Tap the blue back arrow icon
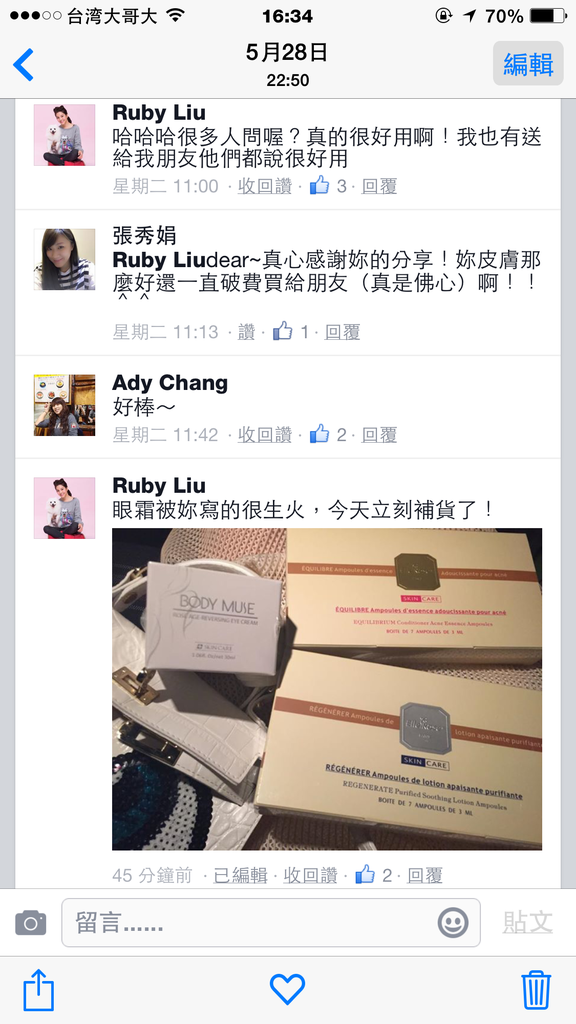The width and height of the screenshot is (576, 1024). (x=24, y=65)
